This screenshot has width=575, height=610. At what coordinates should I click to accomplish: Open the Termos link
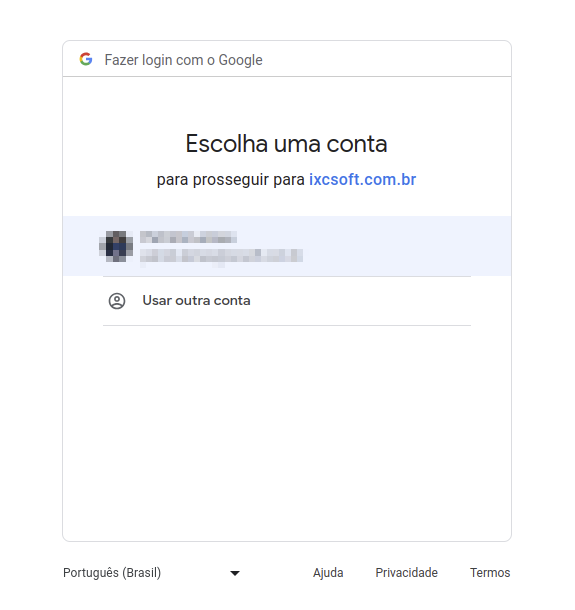490,573
